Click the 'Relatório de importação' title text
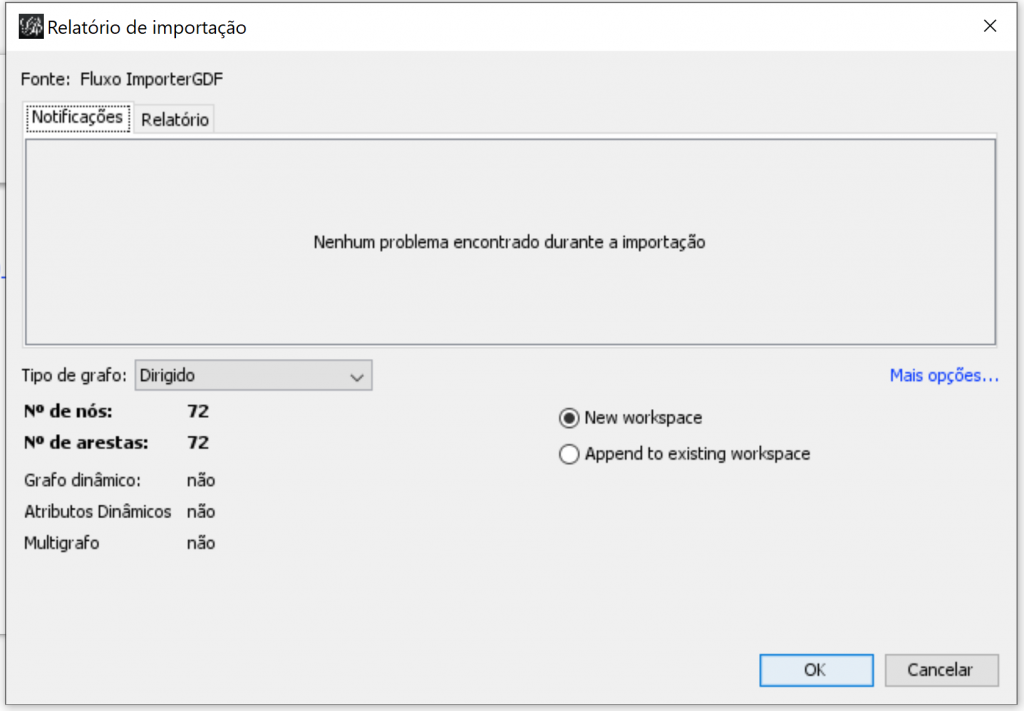1024x711 pixels. [147, 28]
